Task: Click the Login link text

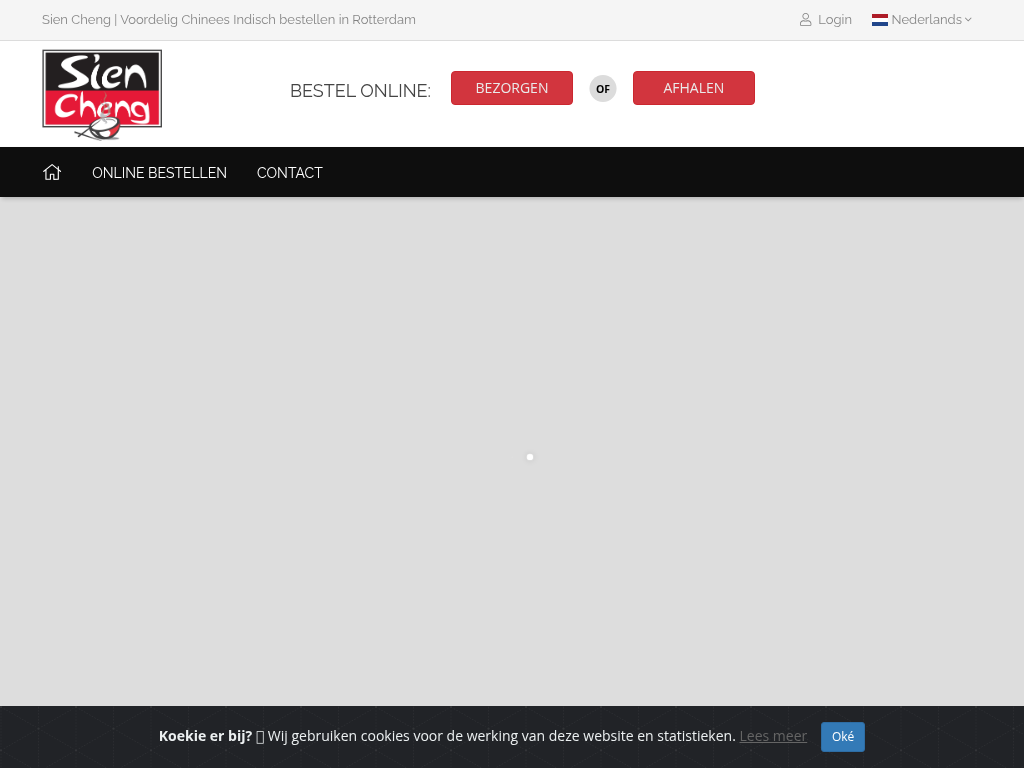Action: [x=835, y=20]
